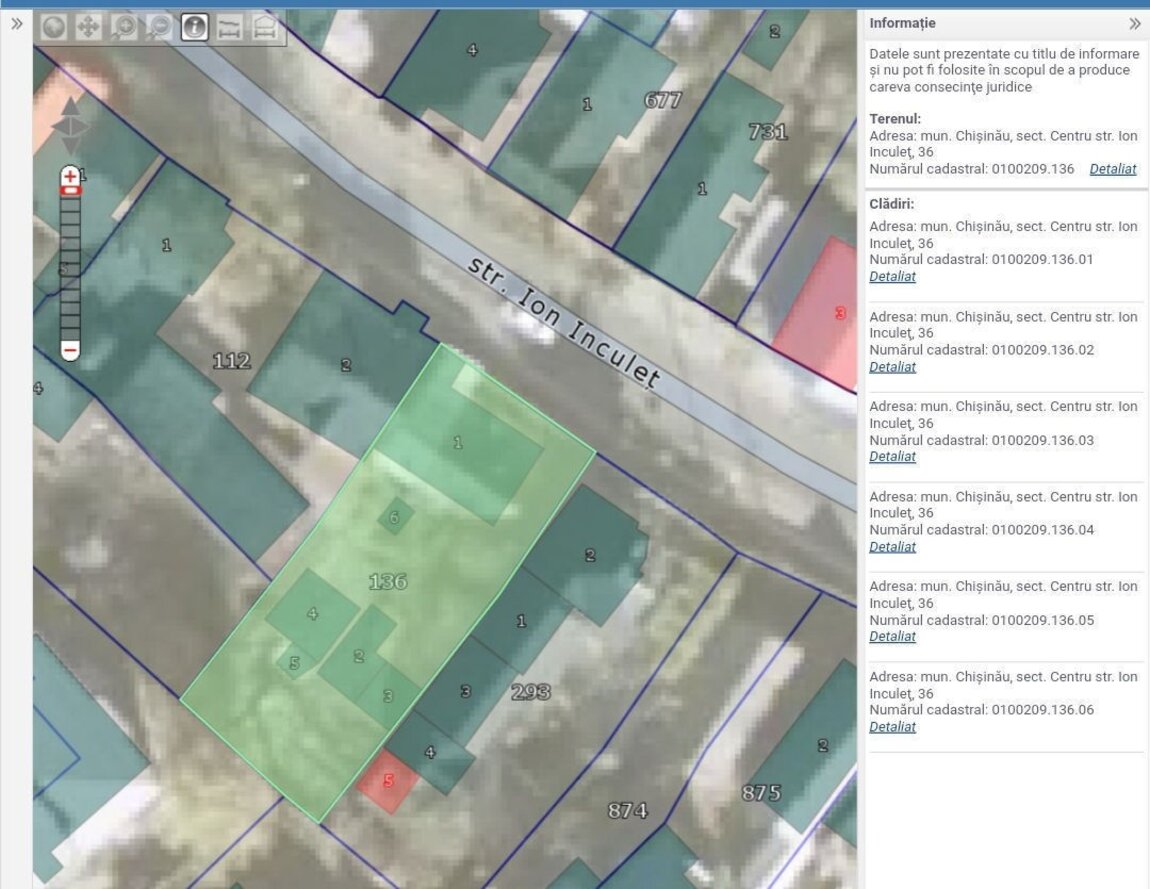The height and width of the screenshot is (889, 1150).
Task: Click red building 5 on map
Action: 388,781
